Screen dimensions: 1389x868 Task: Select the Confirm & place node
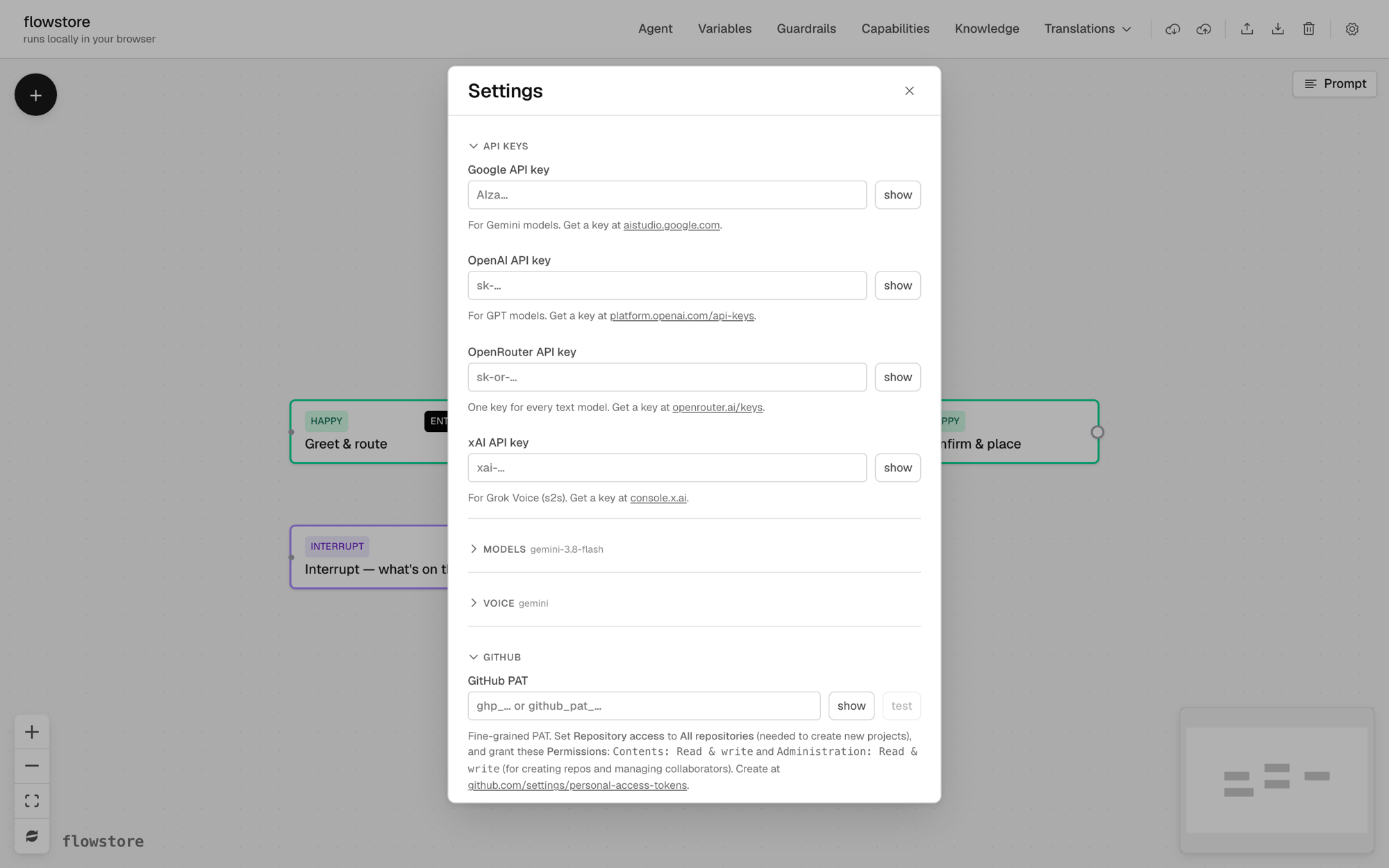click(1019, 432)
